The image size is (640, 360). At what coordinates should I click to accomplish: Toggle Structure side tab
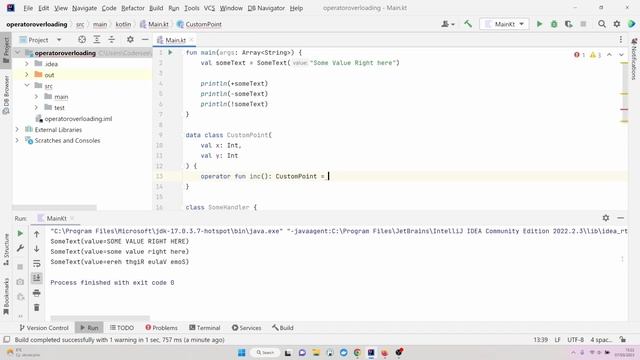click(x=6, y=249)
